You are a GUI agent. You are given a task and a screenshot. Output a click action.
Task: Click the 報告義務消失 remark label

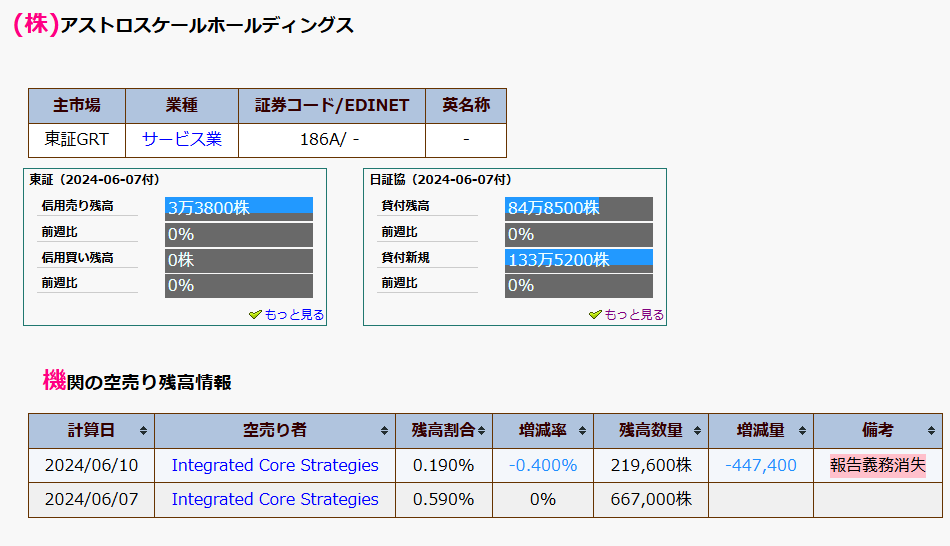pyautogui.click(x=877, y=465)
